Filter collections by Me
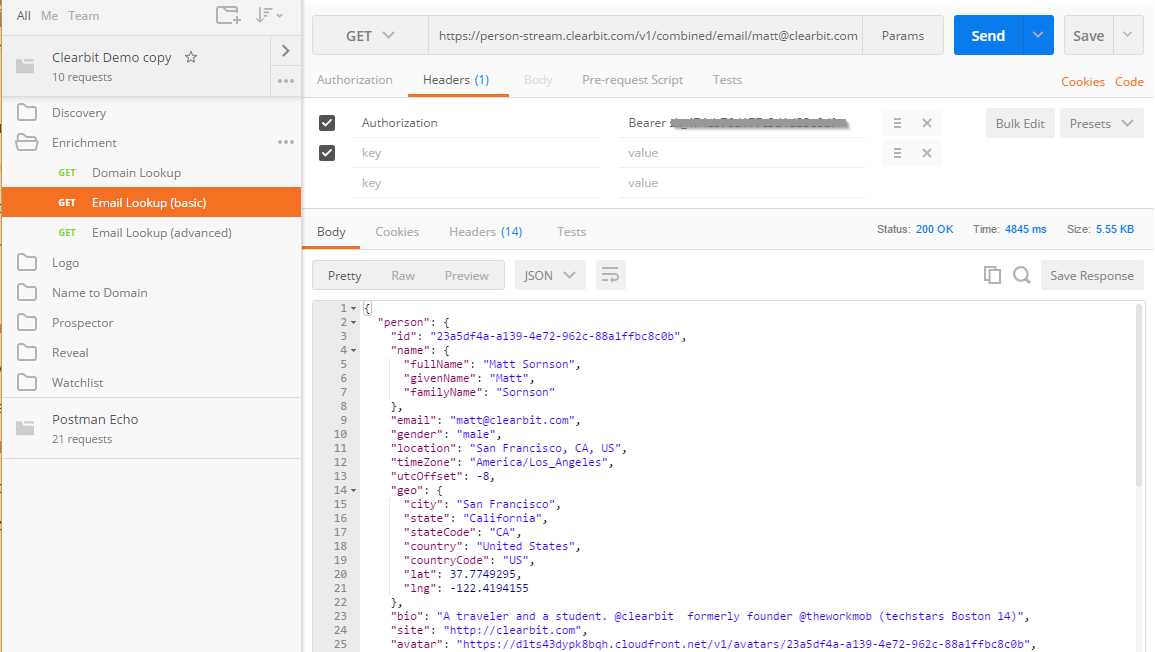Image resolution: width=1155 pixels, height=652 pixels. (49, 15)
